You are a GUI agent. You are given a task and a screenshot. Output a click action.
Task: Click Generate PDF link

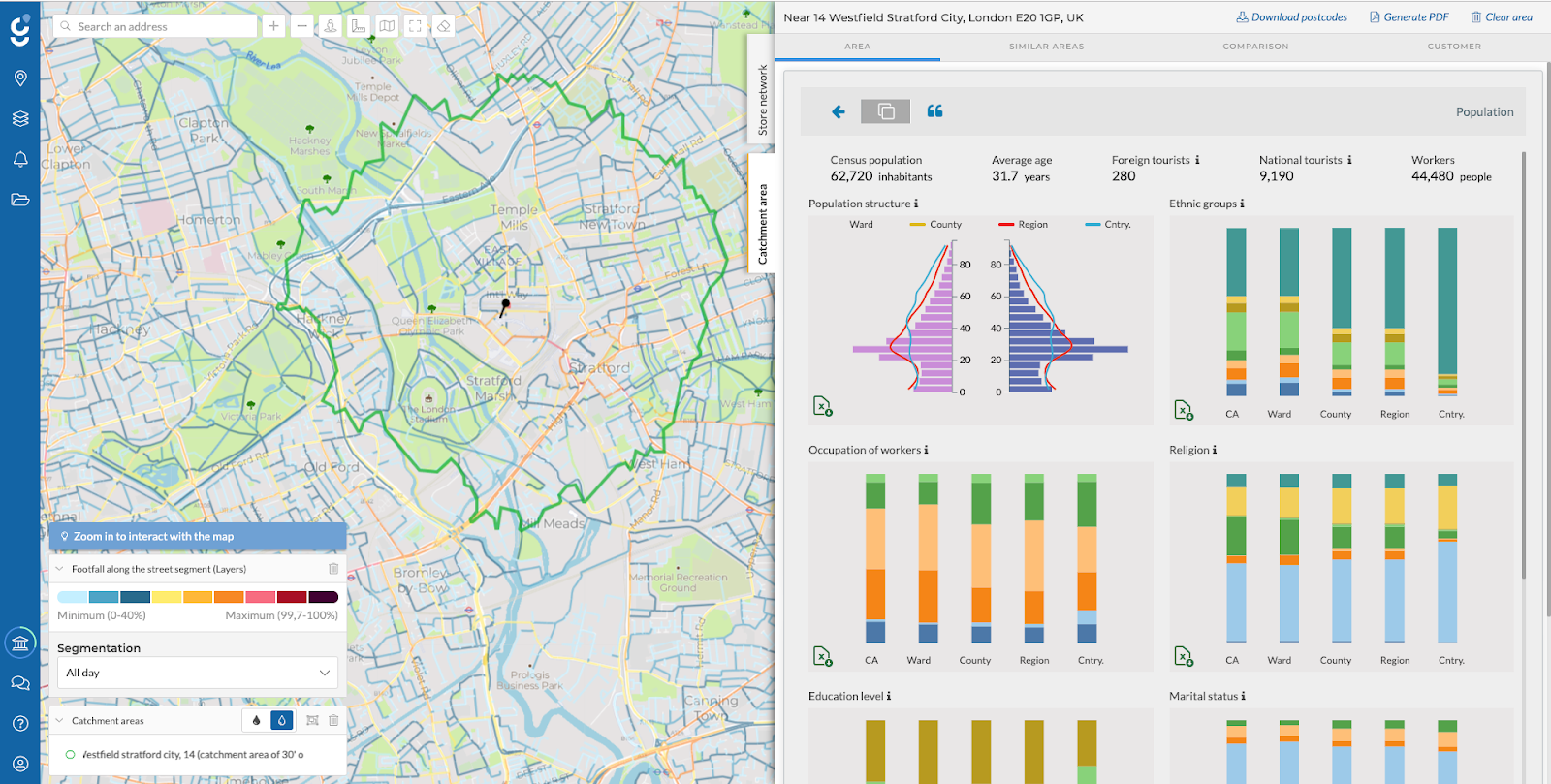[x=1409, y=17]
